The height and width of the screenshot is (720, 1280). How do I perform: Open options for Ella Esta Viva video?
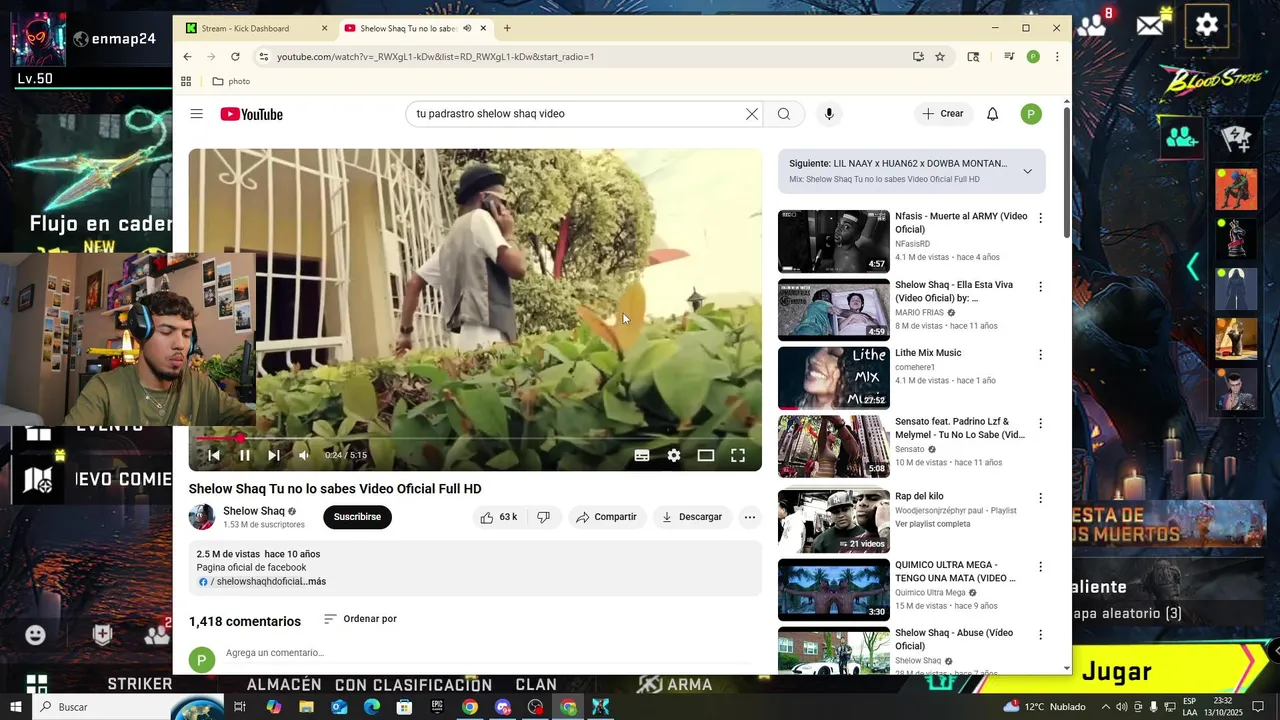click(1040, 286)
